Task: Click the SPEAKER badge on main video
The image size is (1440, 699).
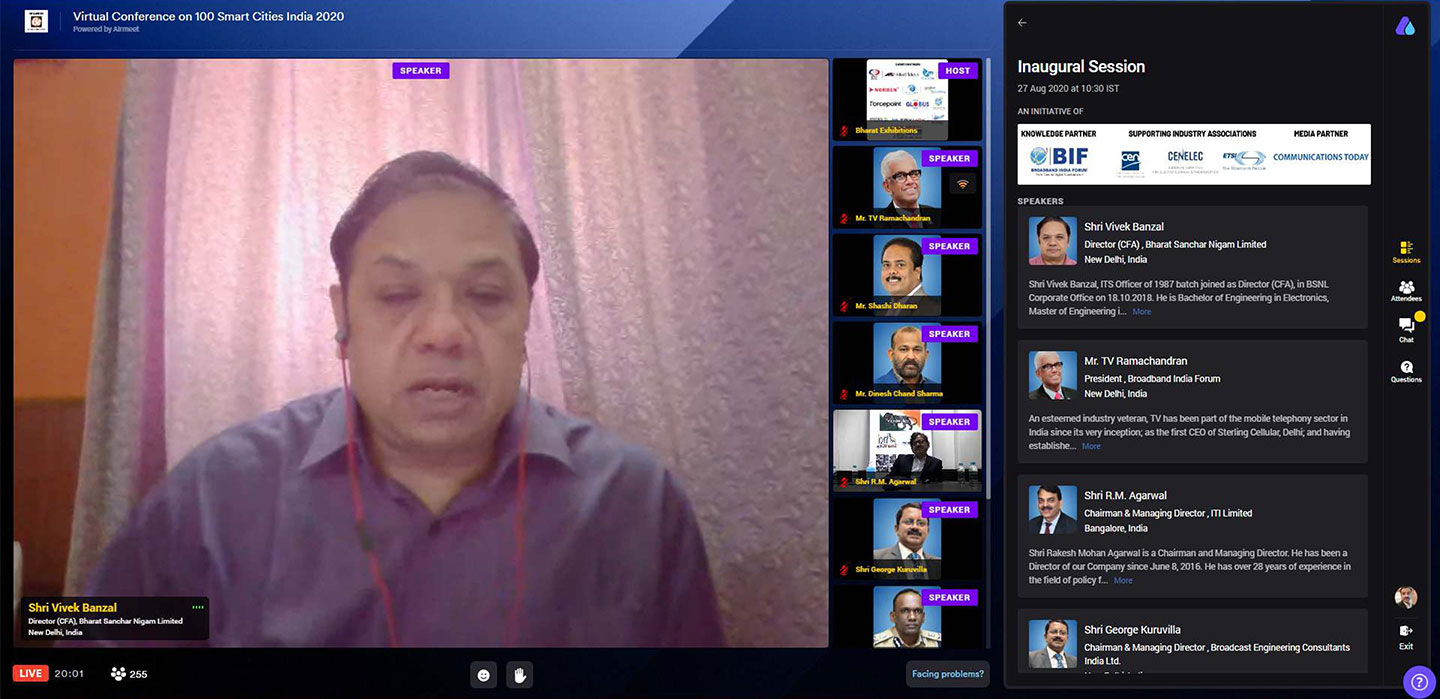Action: [421, 71]
